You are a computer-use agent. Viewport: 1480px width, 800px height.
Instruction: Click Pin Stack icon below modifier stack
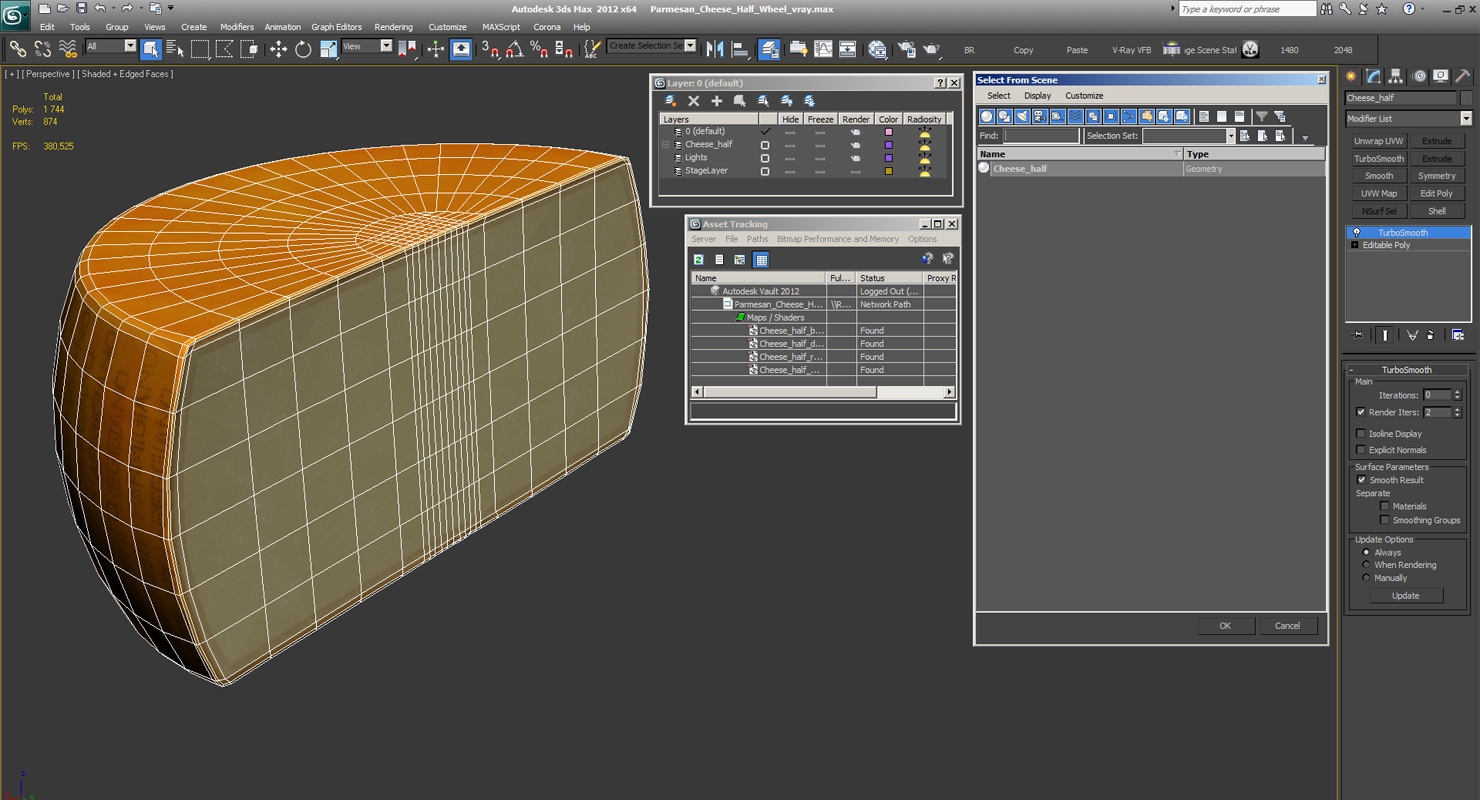[1357, 335]
